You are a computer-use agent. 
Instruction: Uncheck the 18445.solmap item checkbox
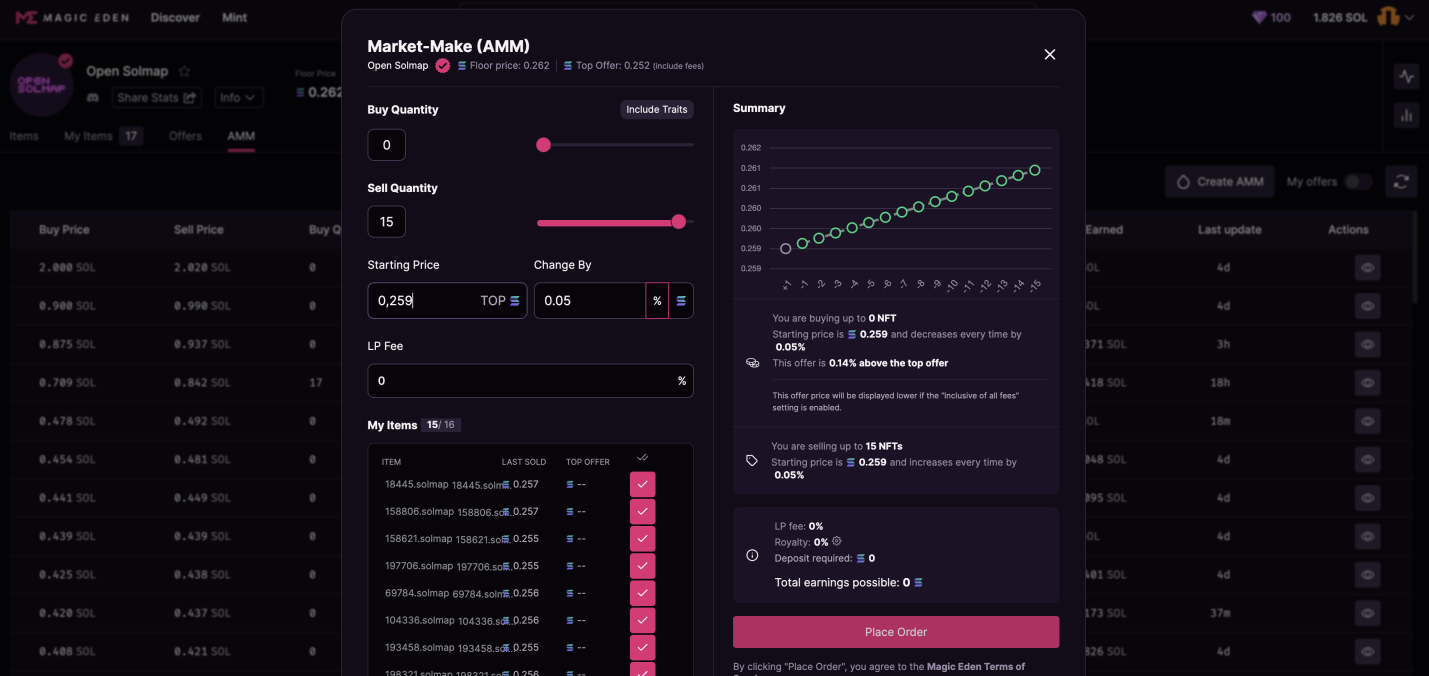tap(642, 484)
